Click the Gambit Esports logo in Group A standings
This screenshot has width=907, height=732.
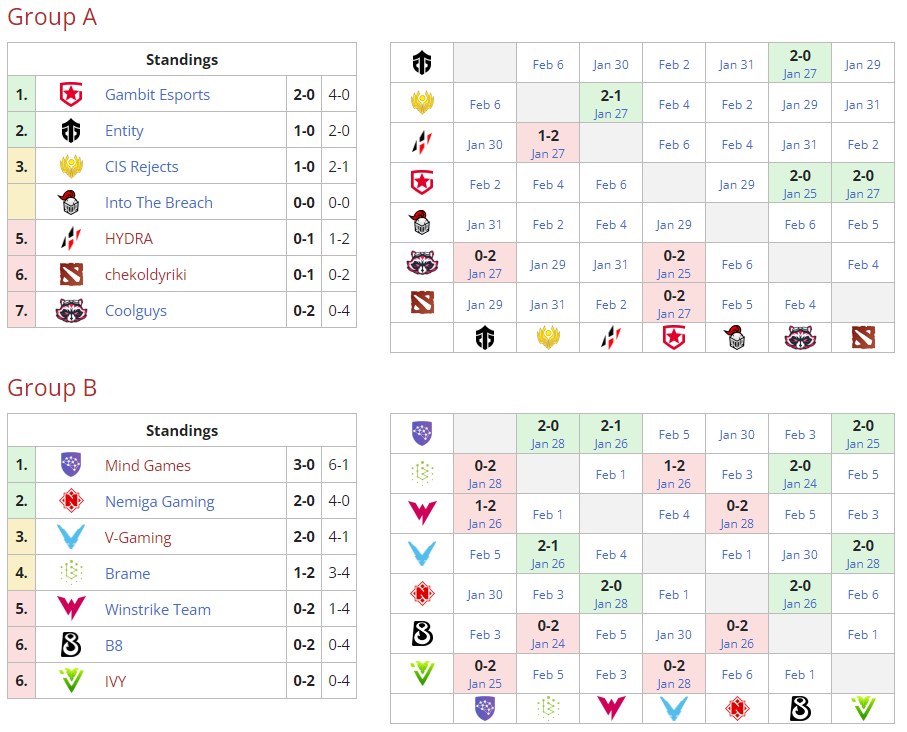pos(71,95)
